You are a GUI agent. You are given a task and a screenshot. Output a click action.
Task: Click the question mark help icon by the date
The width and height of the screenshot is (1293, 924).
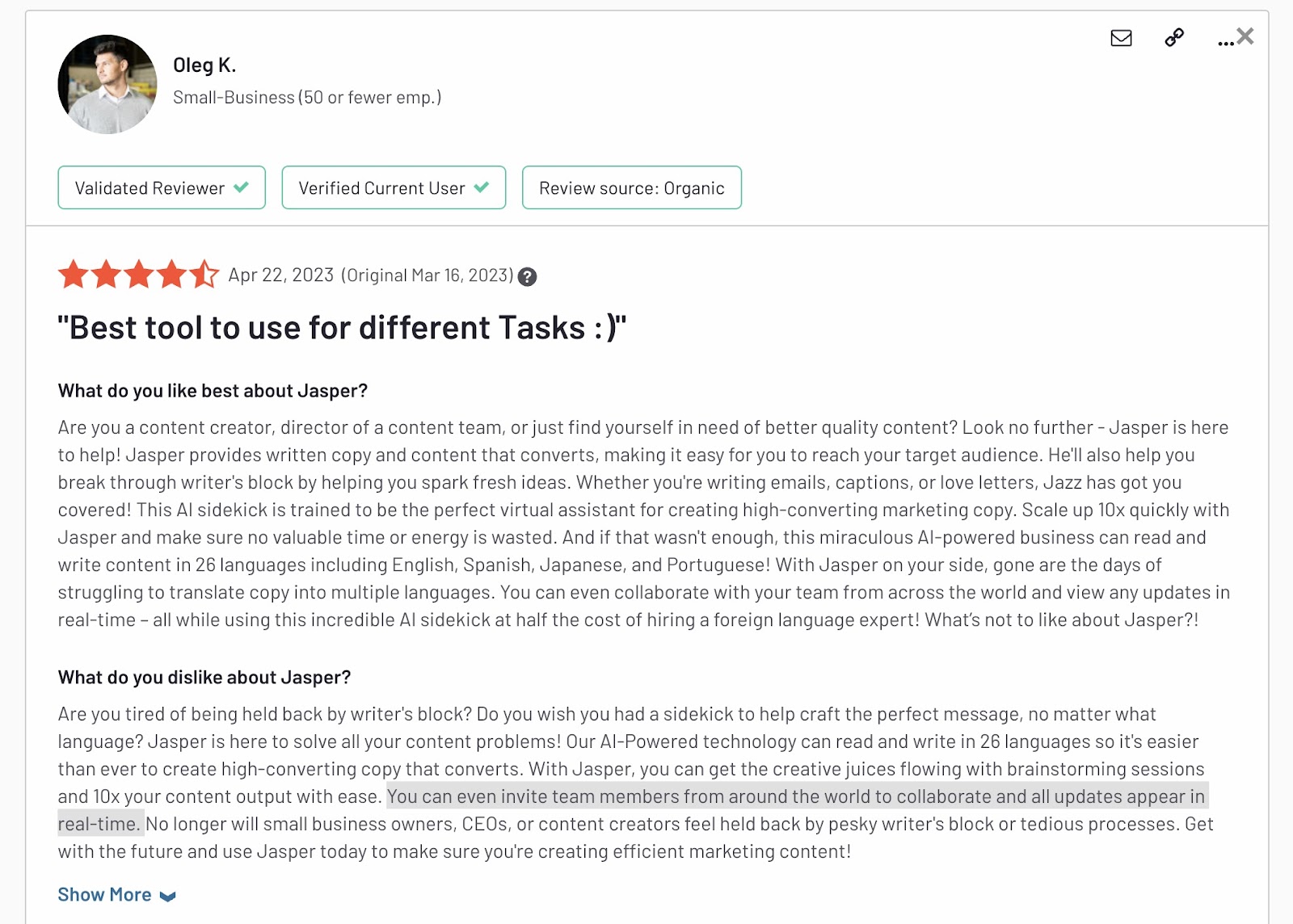[x=527, y=277]
